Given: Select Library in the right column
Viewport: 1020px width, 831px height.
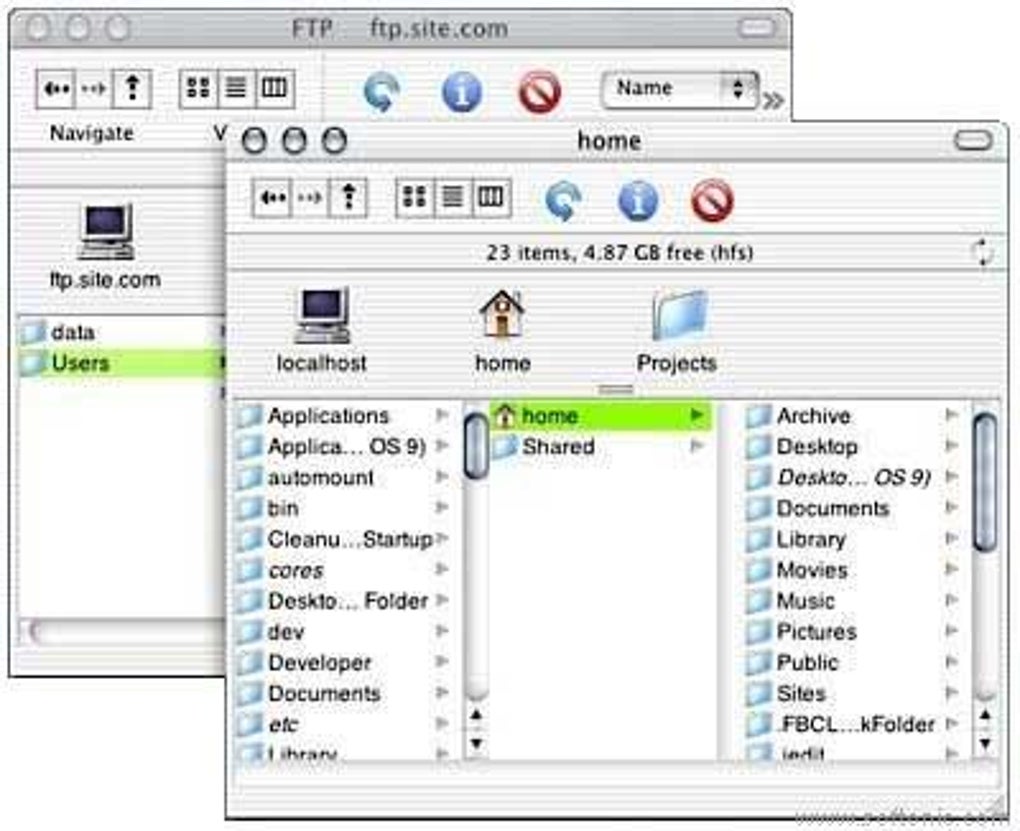Looking at the screenshot, I should coord(853,539).
